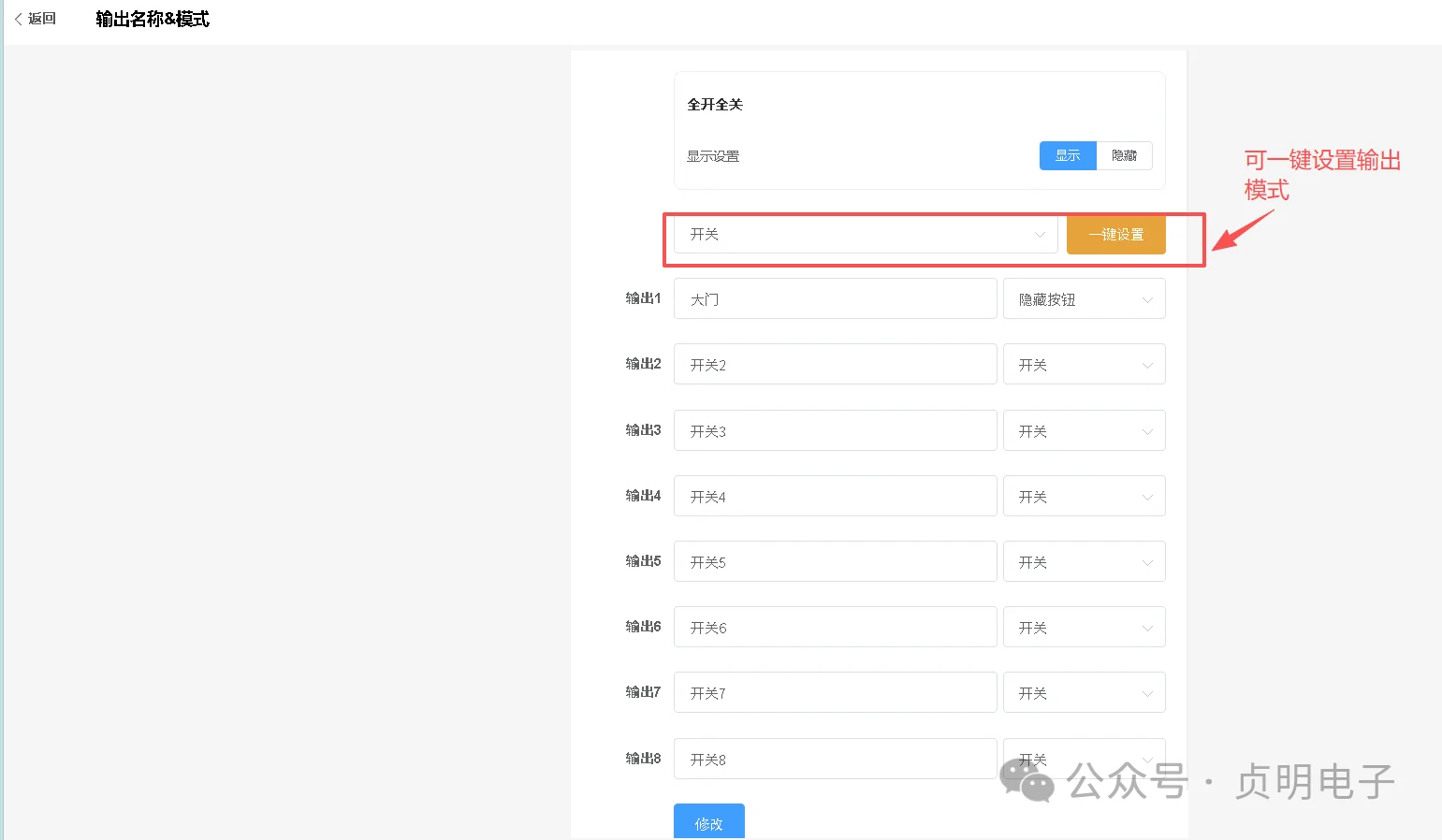The image size is (1442, 840).
Task: Click the 输出5 name field 开关5
Action: click(x=835, y=562)
